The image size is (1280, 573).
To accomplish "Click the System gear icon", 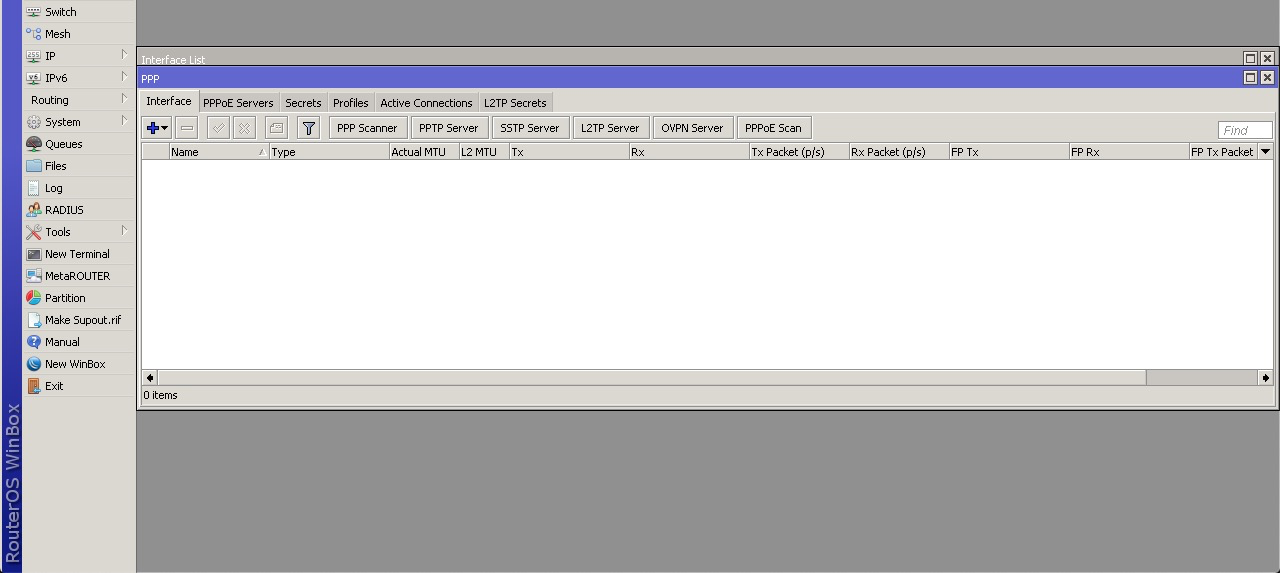I will tap(34, 122).
